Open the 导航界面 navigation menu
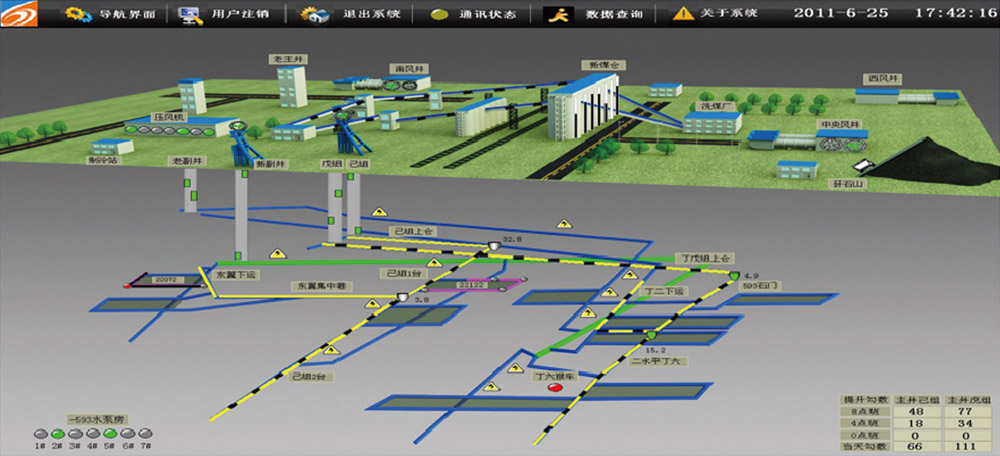1000x456 pixels. 108,14
